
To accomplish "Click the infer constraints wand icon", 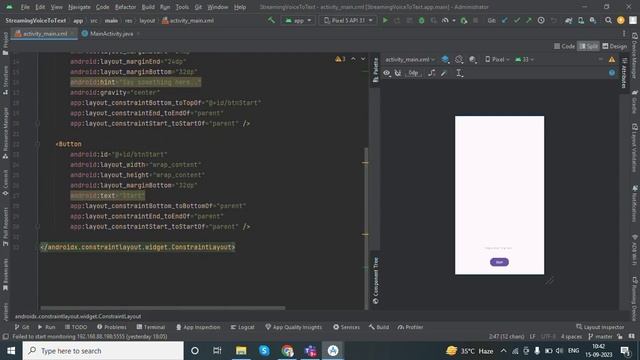I will (x=444, y=73).
